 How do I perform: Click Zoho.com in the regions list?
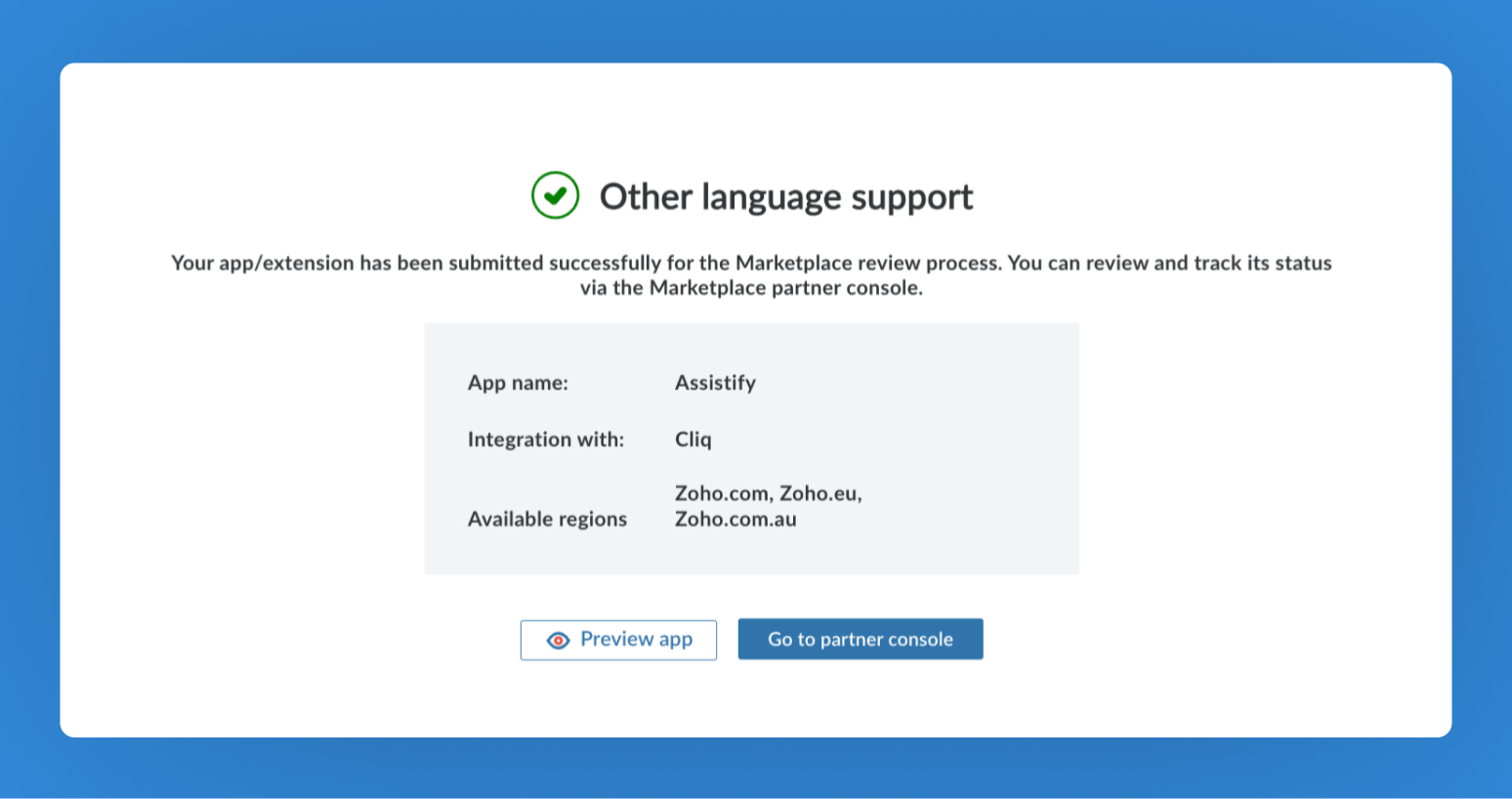(x=723, y=493)
